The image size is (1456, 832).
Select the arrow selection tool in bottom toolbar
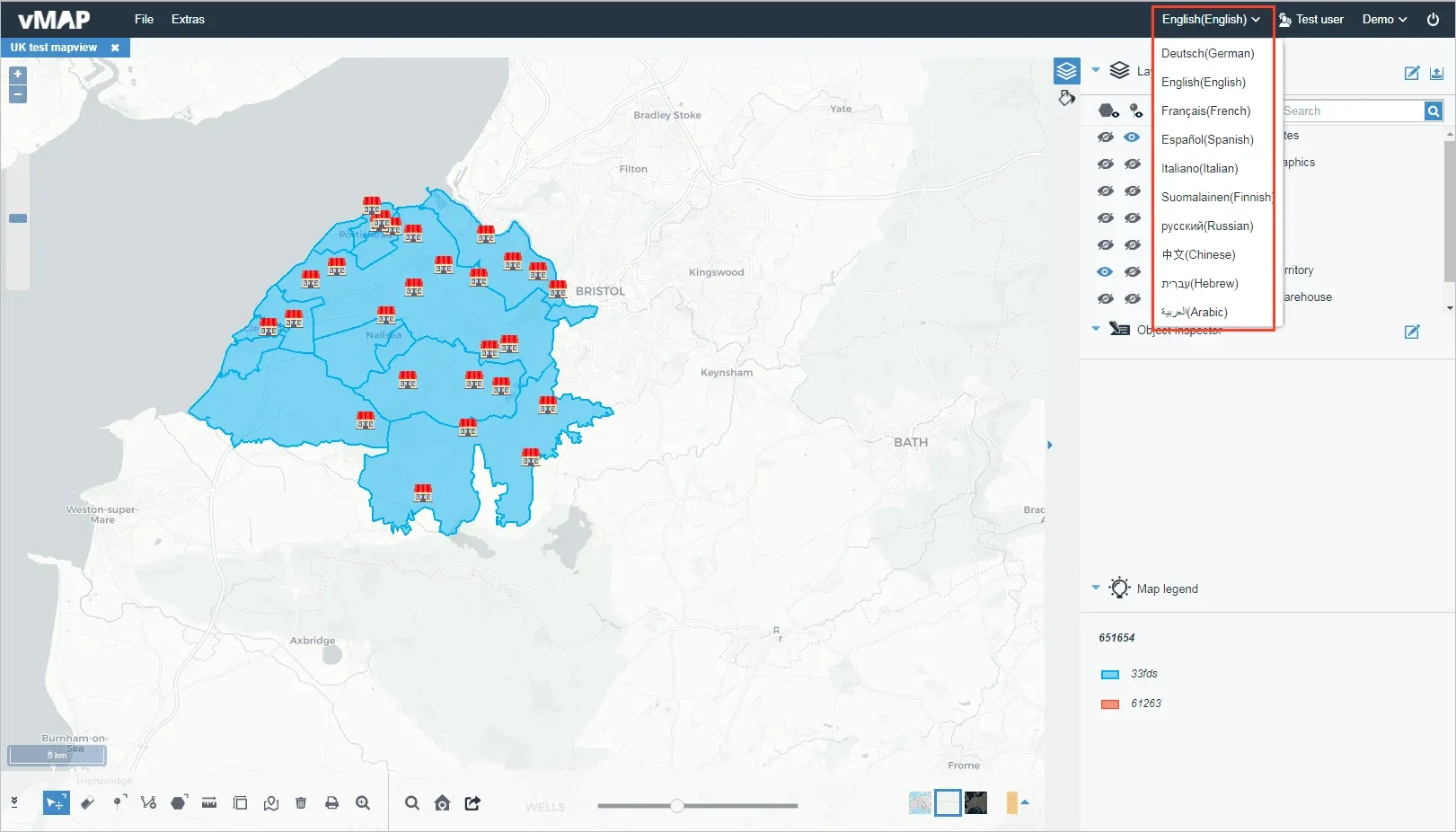click(56, 803)
